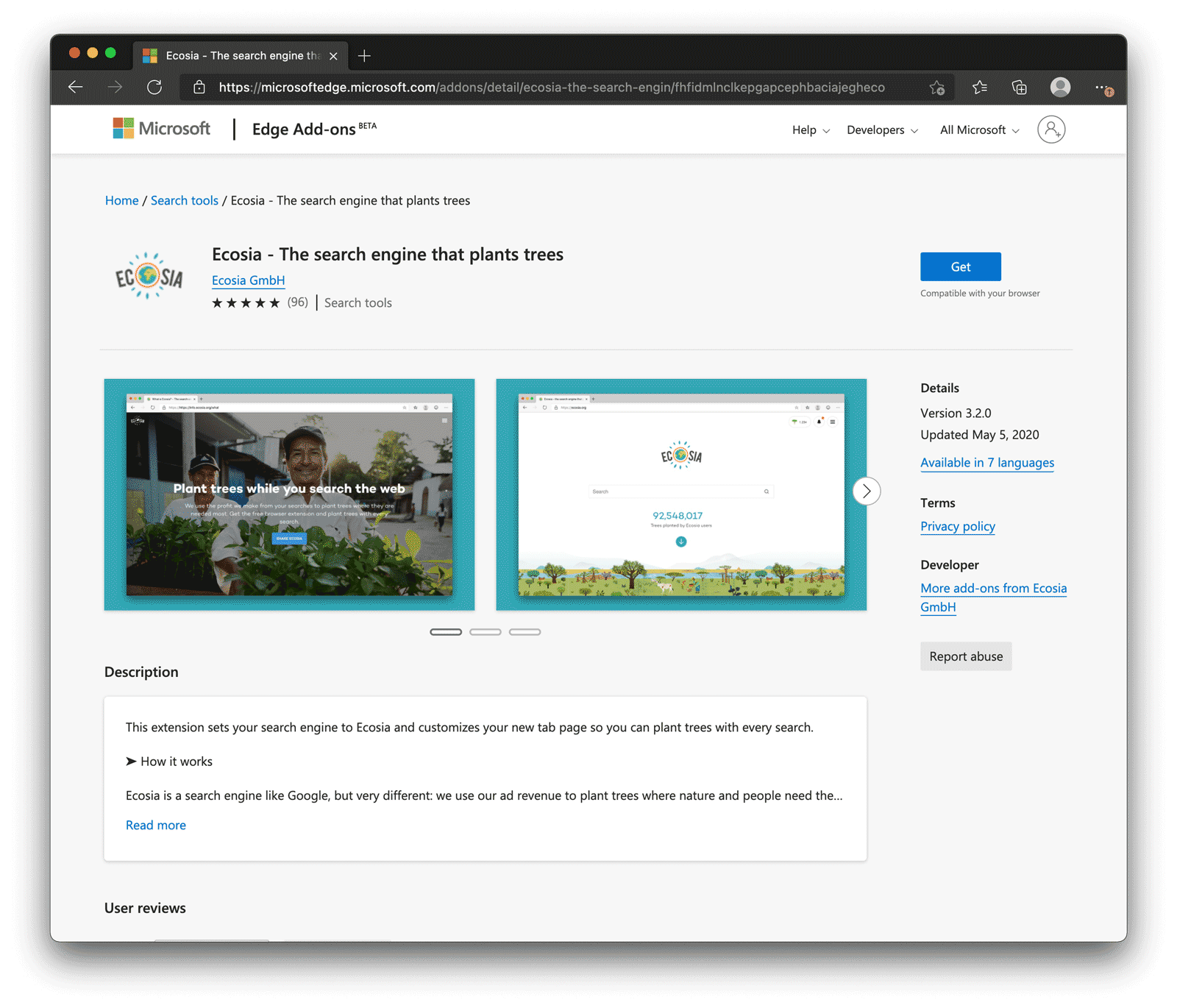Open Edge Add-ons home title
Viewport: 1177px width, 1008px height.
(x=314, y=129)
